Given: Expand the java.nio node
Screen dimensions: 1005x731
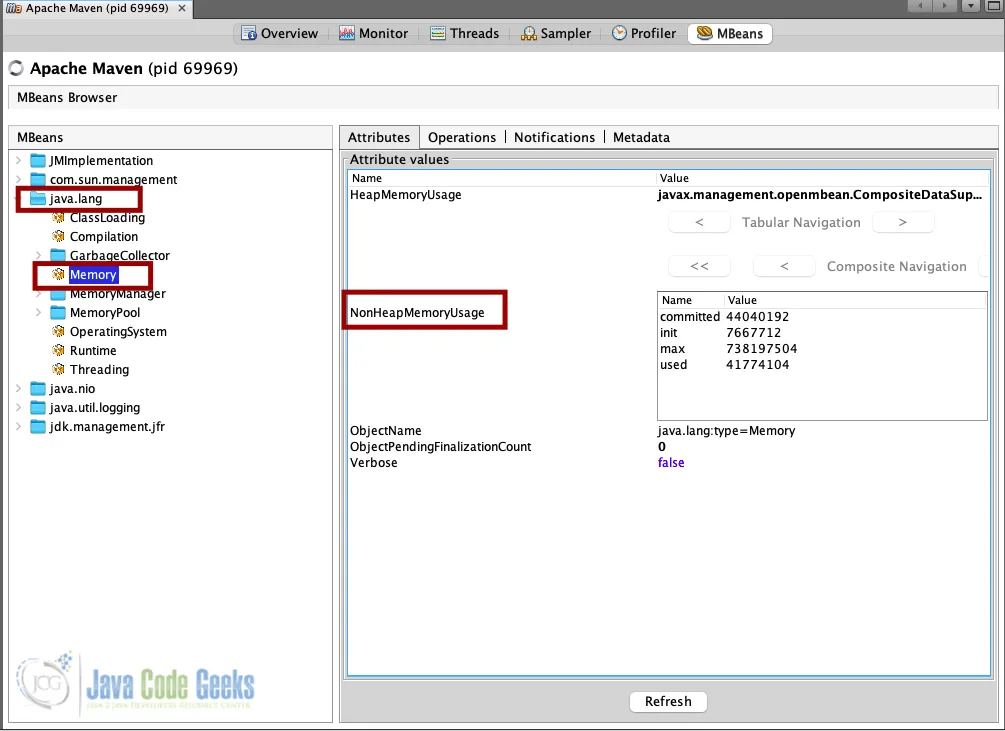Looking at the screenshot, I should point(19,388).
